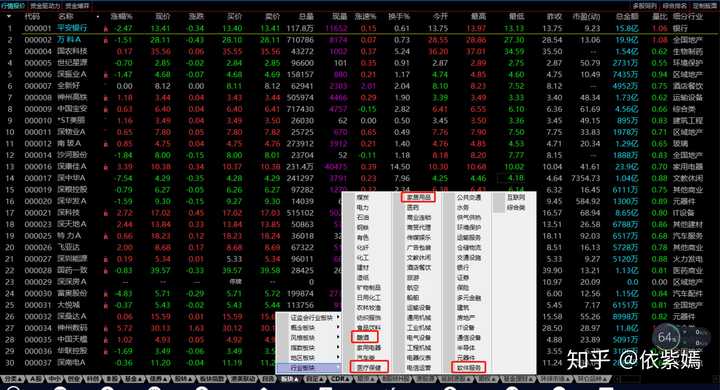The image size is (720, 390).
Task: Select 酿酒 in the industry menu
Action: (x=364, y=338)
